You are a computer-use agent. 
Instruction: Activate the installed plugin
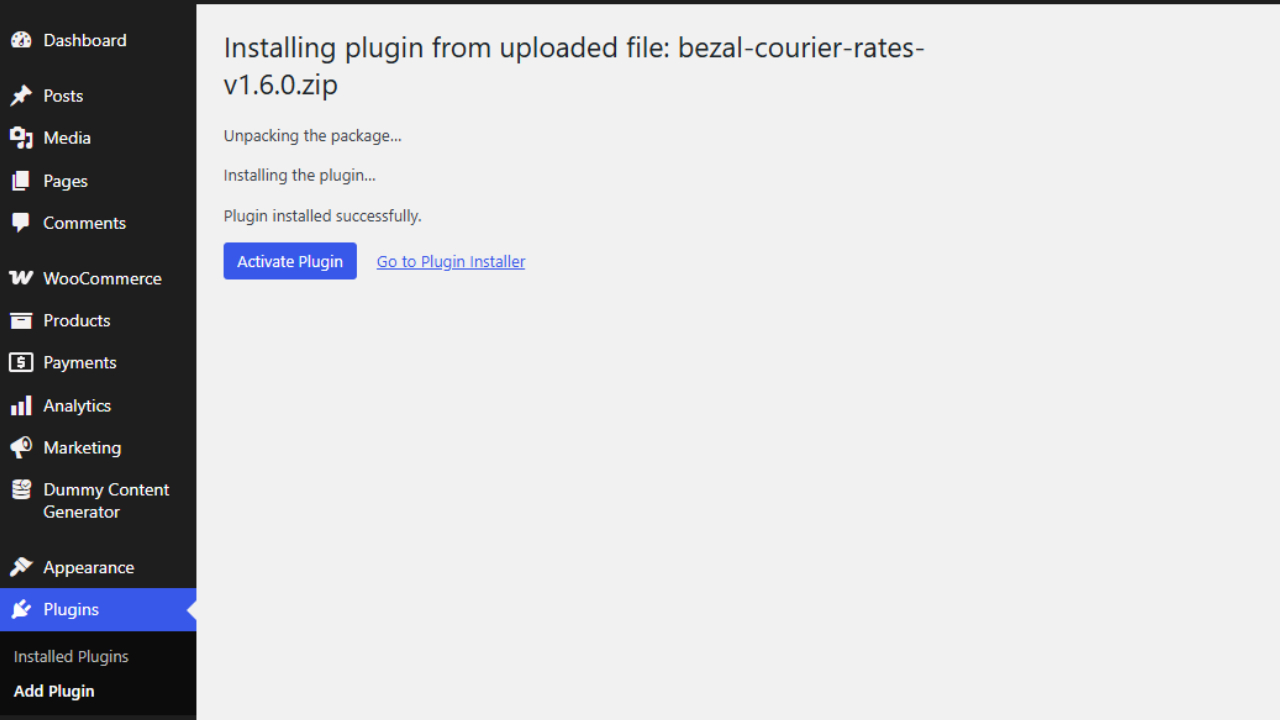point(290,261)
